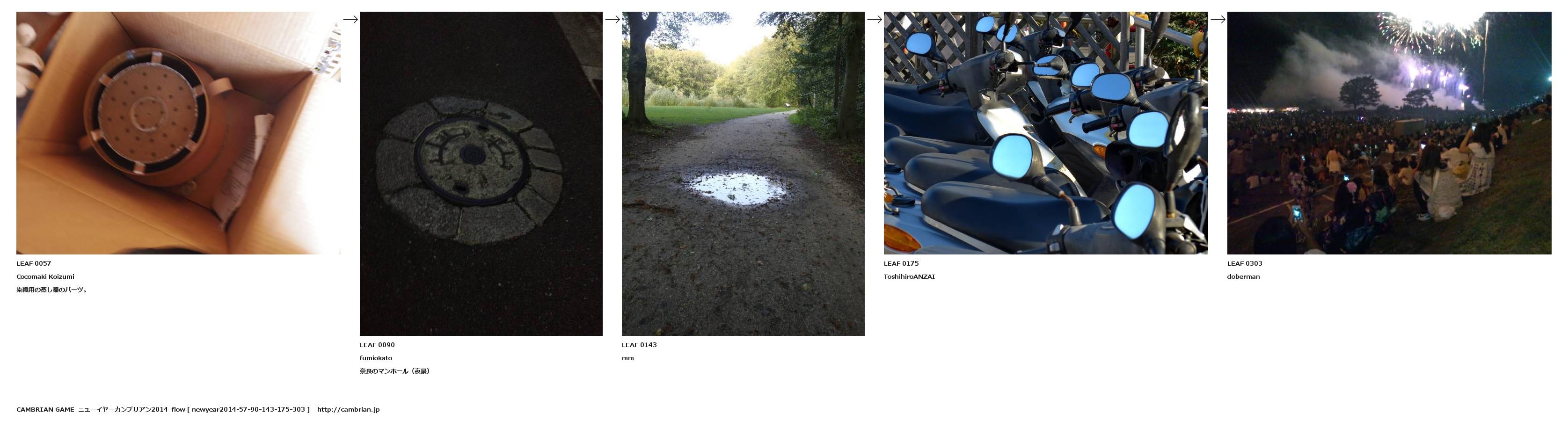Open the Nara manhole night photo
The image size is (1568, 421).
481,174
